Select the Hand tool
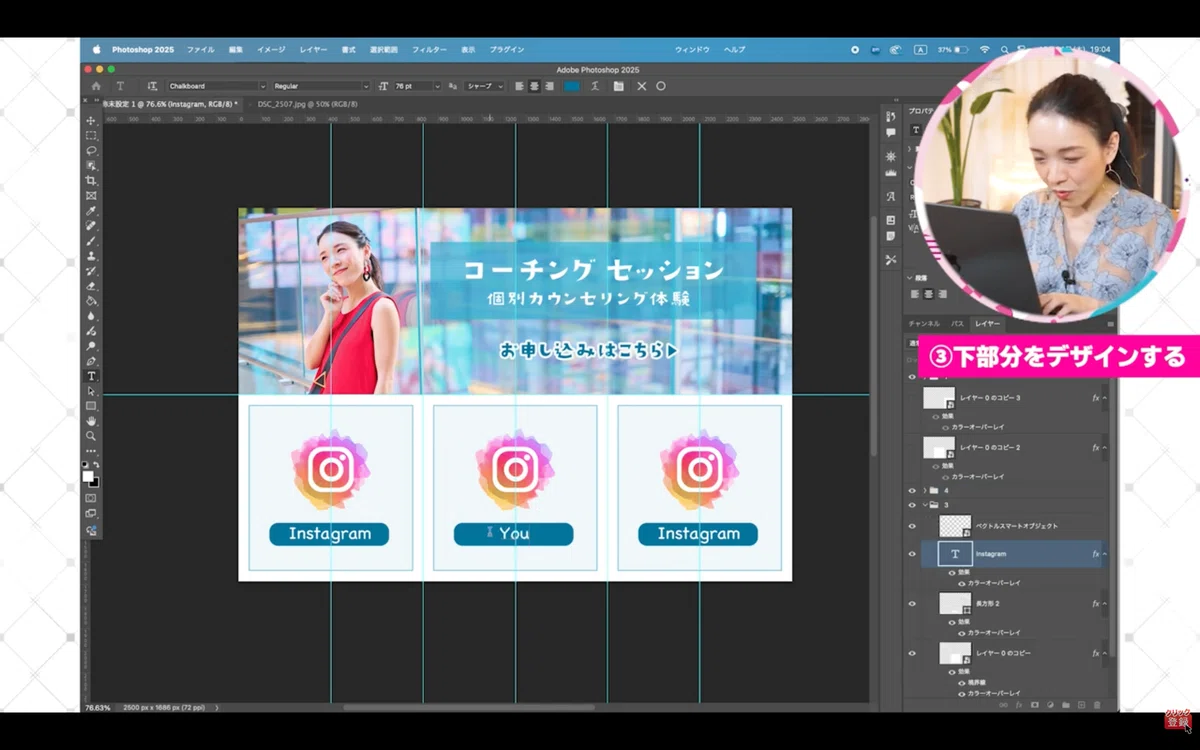 click(x=91, y=421)
